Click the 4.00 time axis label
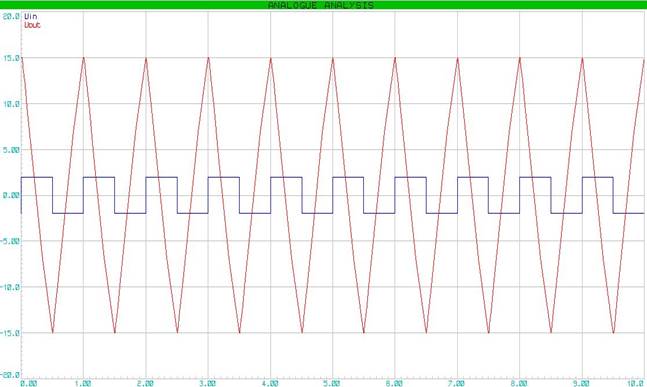 (270, 383)
